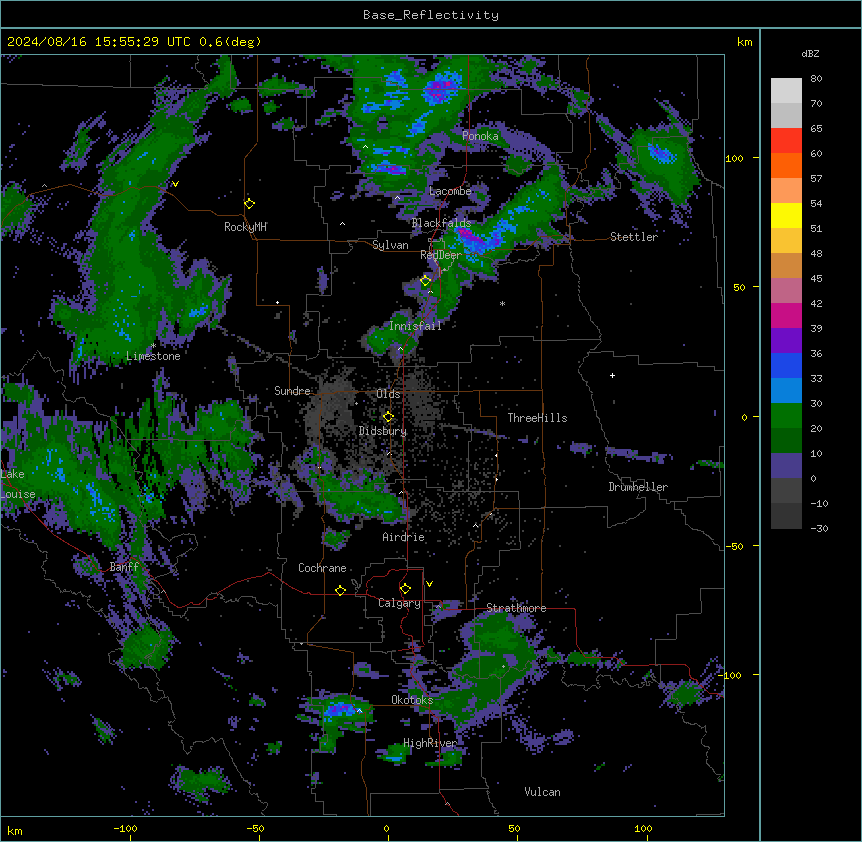Click the HighRiver city label

pos(430,743)
